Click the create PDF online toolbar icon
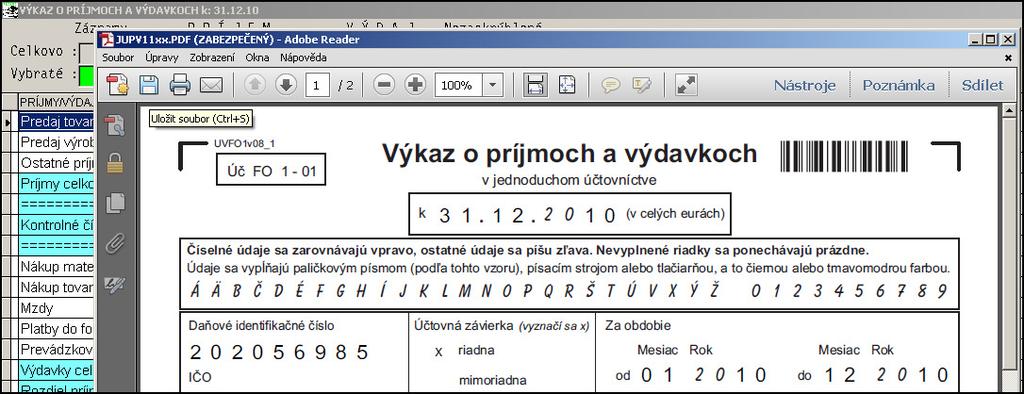Screen dimensions: 1024x394 click(x=118, y=85)
